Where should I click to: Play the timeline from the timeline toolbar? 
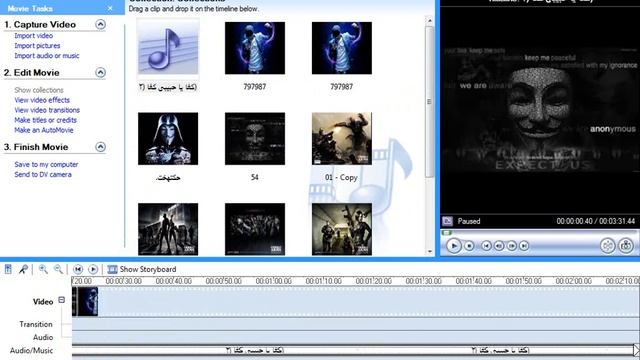93,269
